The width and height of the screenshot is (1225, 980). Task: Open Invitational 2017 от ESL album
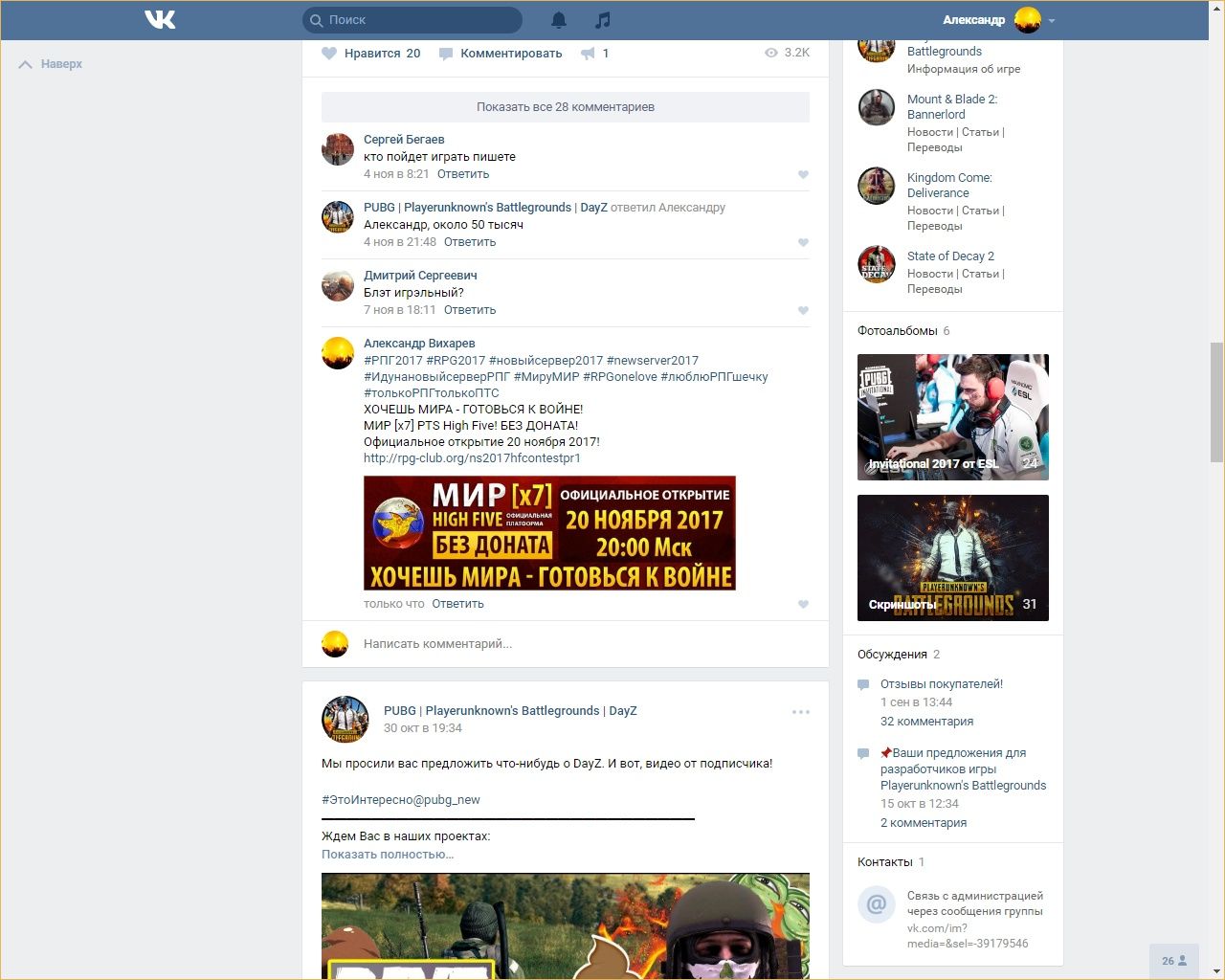pos(953,417)
